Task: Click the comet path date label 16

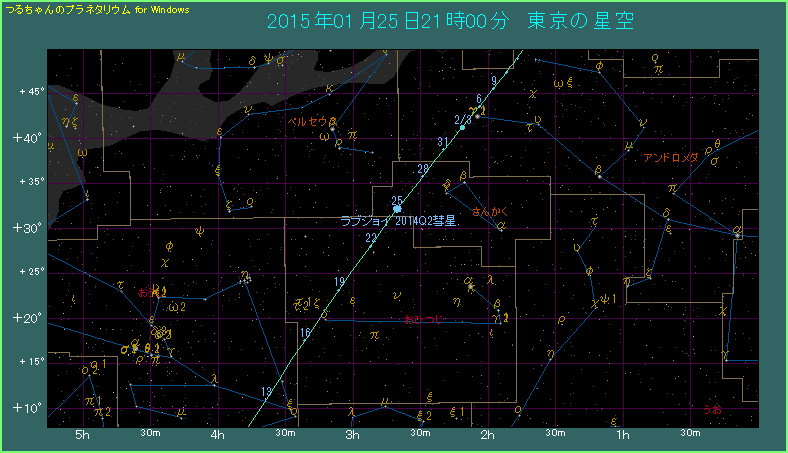Action: (305, 332)
